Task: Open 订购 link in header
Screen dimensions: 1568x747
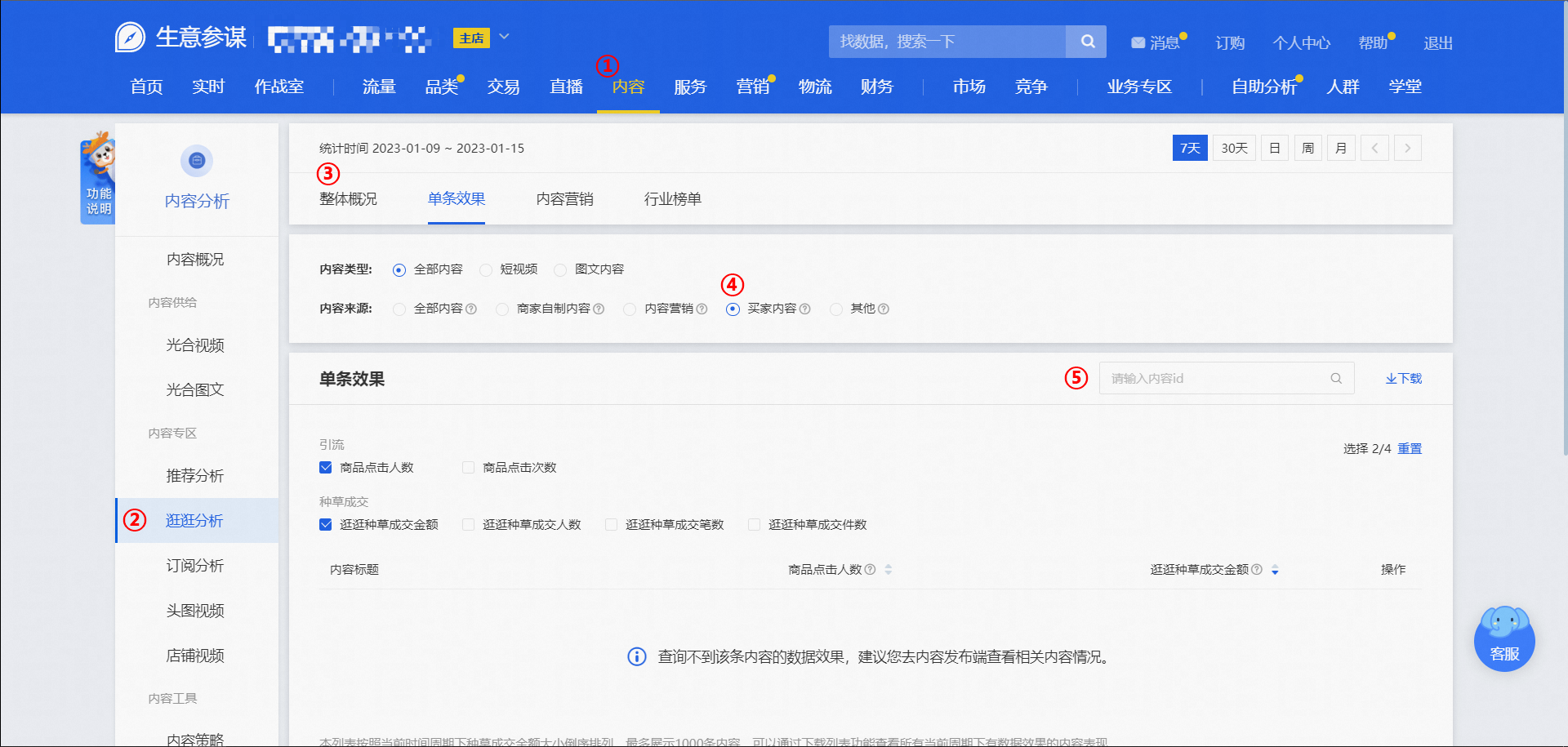Action: [x=1230, y=42]
